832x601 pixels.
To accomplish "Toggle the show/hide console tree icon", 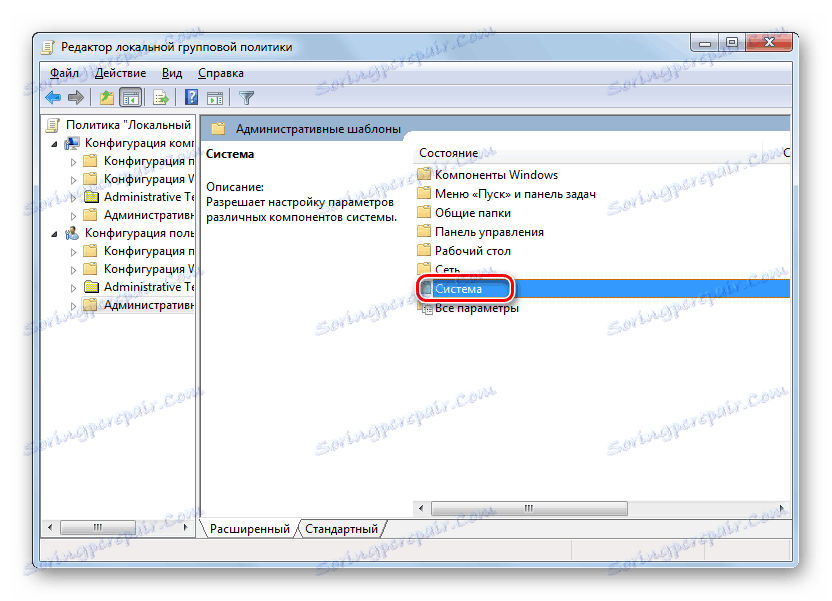I will 131,98.
